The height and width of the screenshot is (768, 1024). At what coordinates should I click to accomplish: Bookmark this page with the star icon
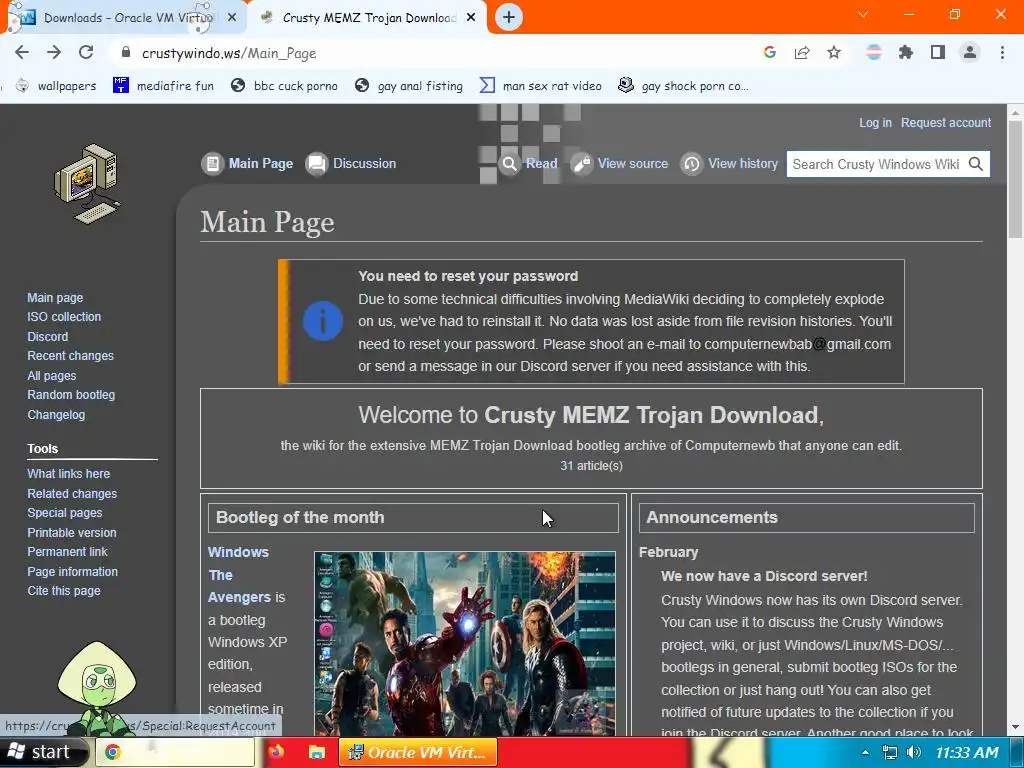(x=834, y=53)
